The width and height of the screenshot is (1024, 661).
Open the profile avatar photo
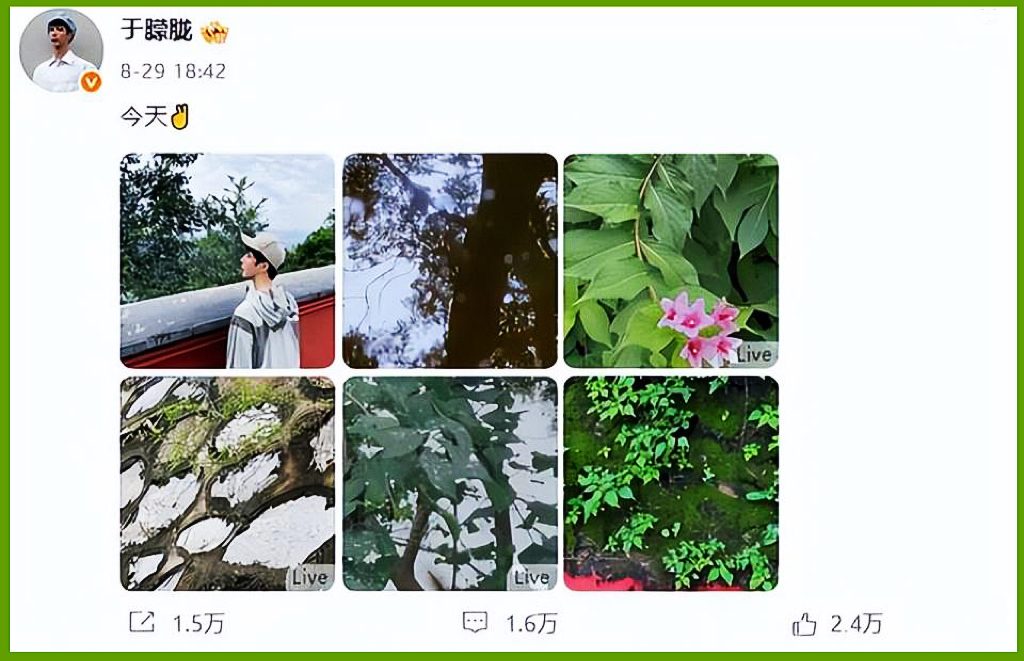point(61,50)
